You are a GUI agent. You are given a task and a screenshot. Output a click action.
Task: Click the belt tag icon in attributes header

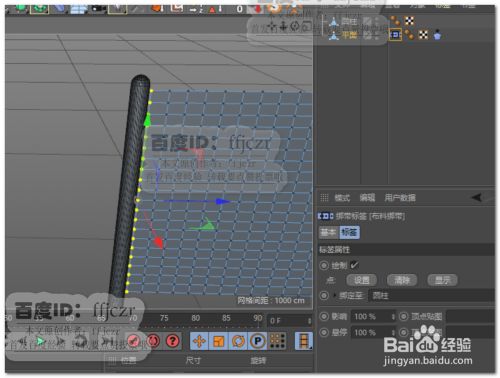click(x=326, y=216)
